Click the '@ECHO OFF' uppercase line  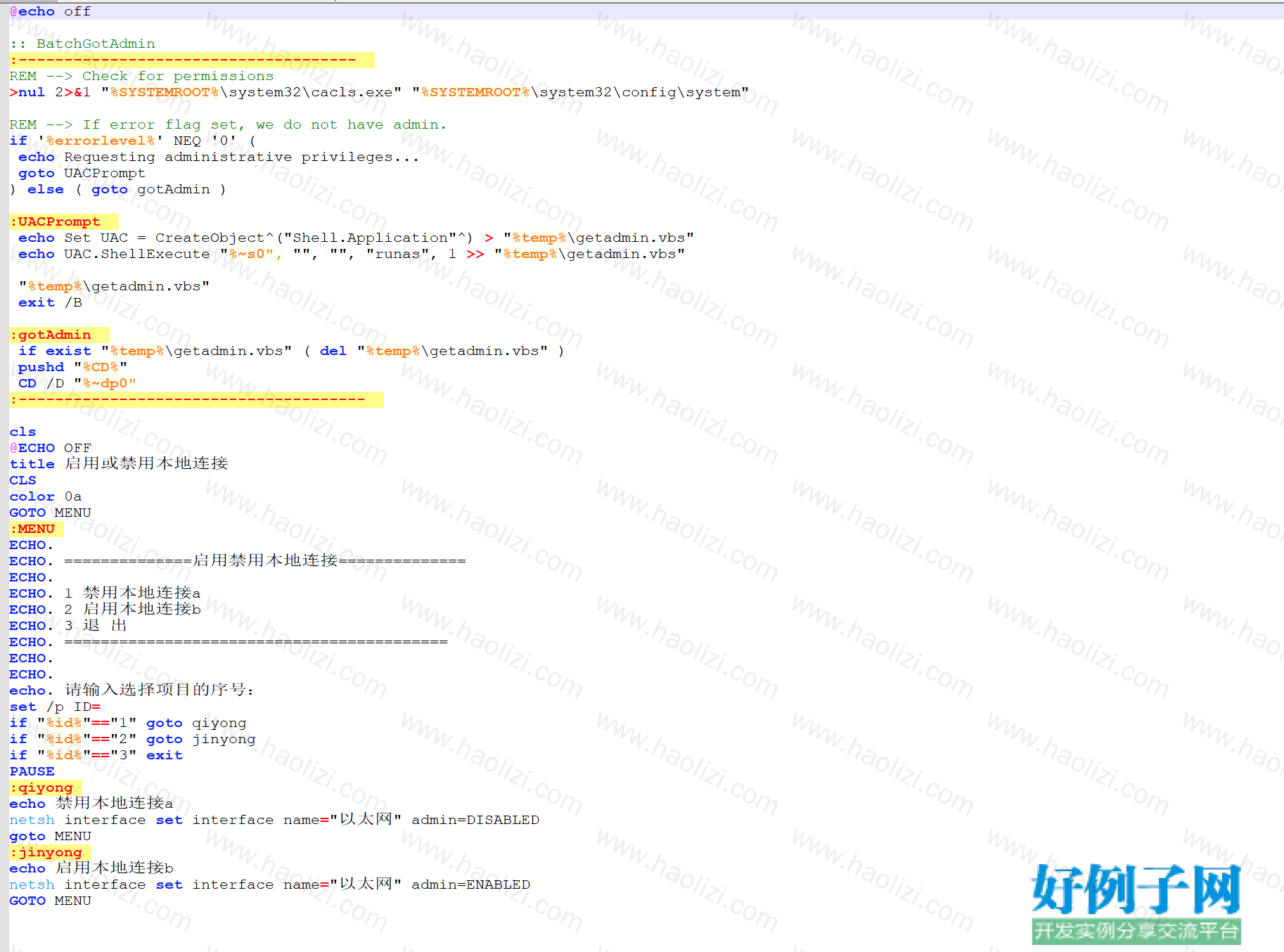point(50,448)
